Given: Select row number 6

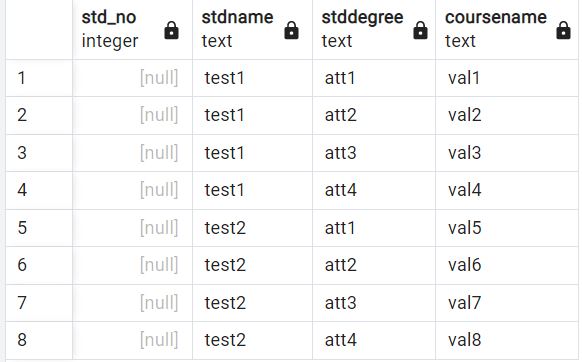Looking at the screenshot, I should (x=39, y=265).
